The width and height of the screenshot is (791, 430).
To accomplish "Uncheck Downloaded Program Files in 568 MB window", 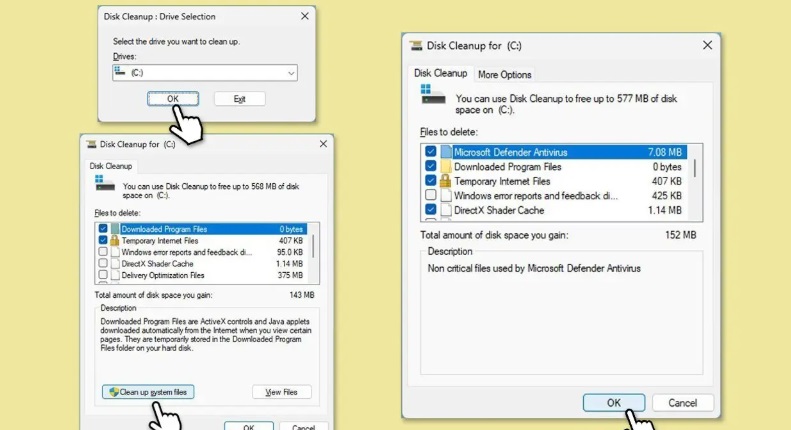I will click(103, 229).
